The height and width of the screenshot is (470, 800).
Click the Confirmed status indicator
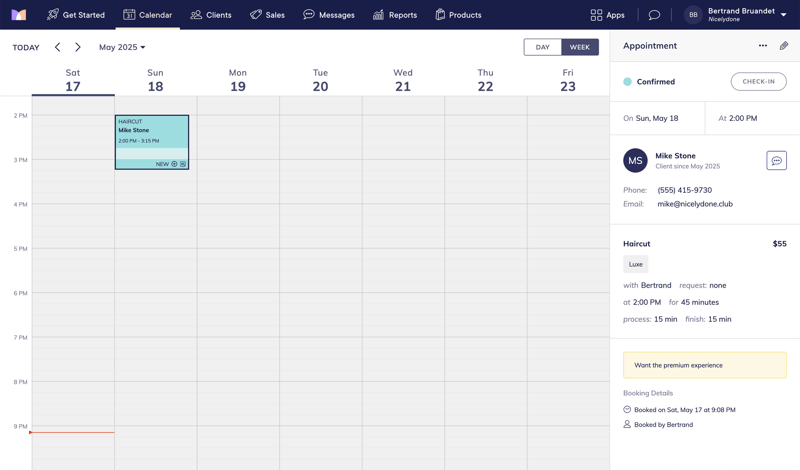[x=649, y=82]
